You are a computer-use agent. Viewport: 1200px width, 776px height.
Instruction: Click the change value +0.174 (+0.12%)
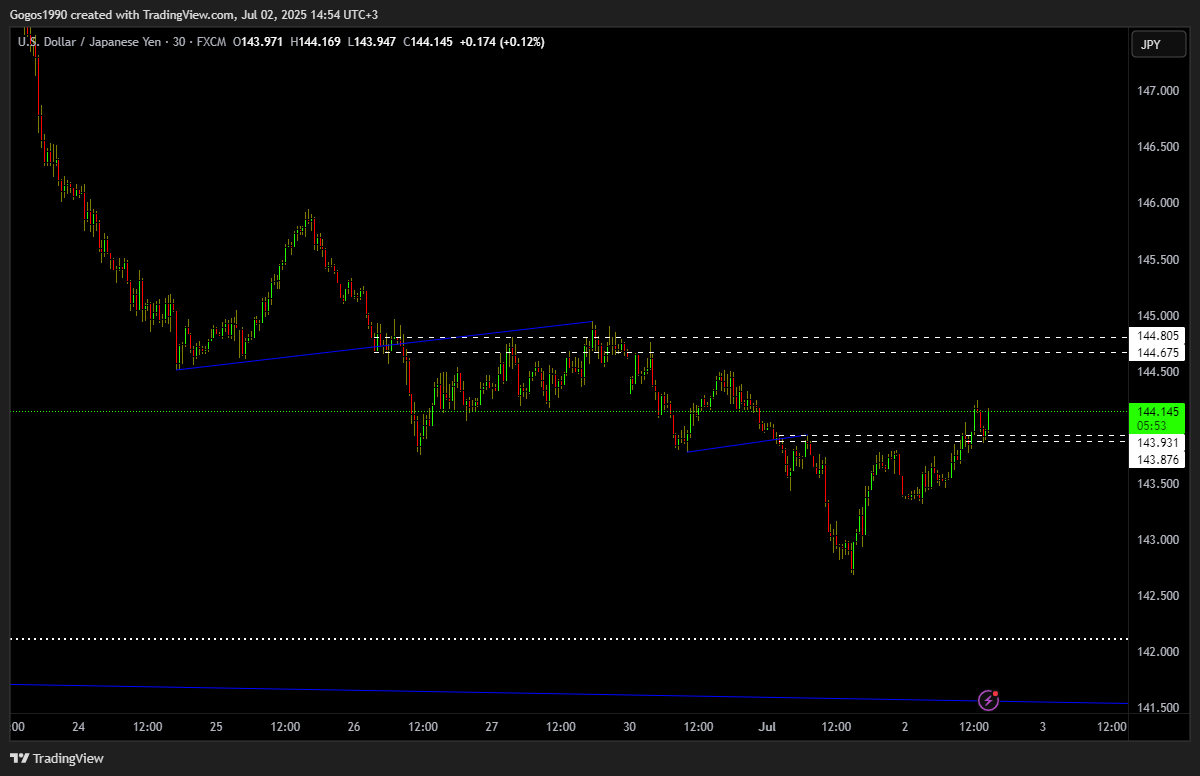click(x=502, y=42)
